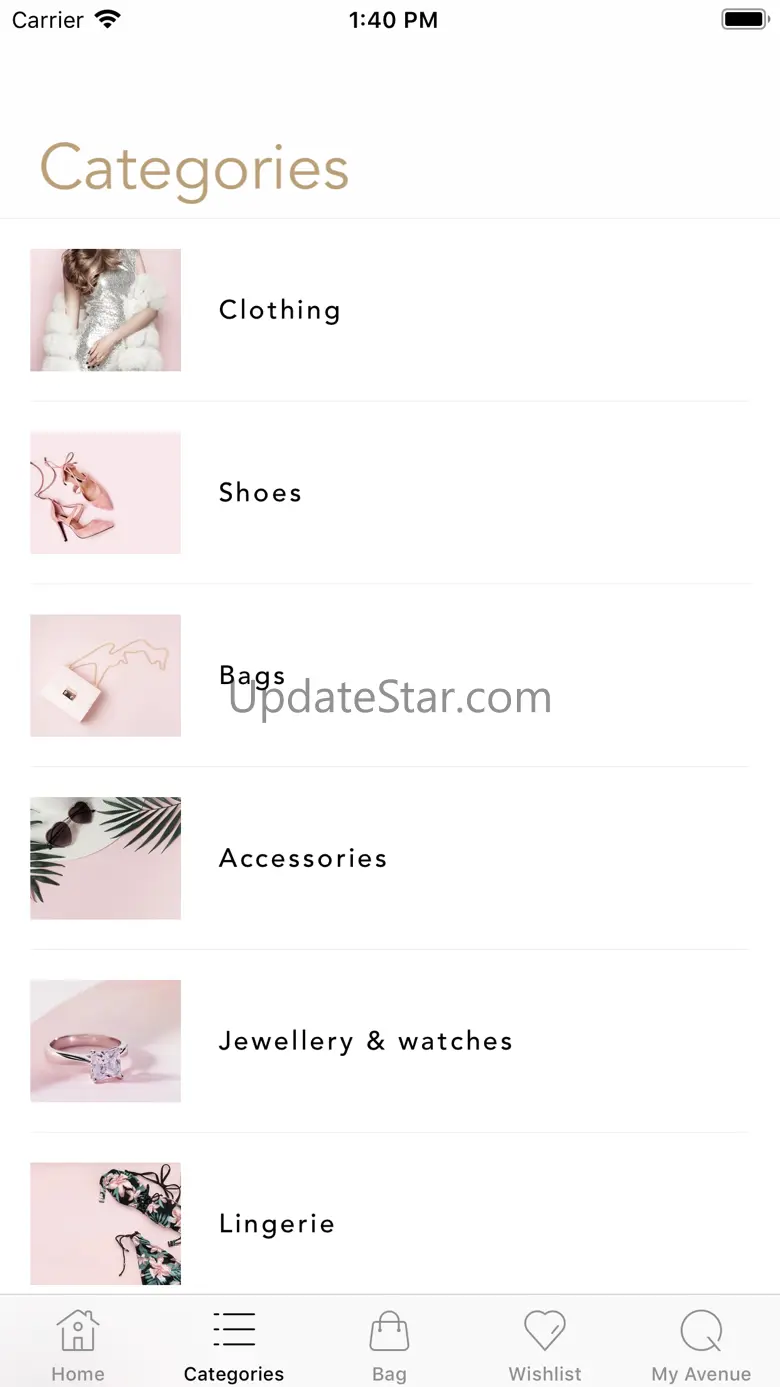
Task: Open the shopping Bag icon
Action: click(389, 1331)
